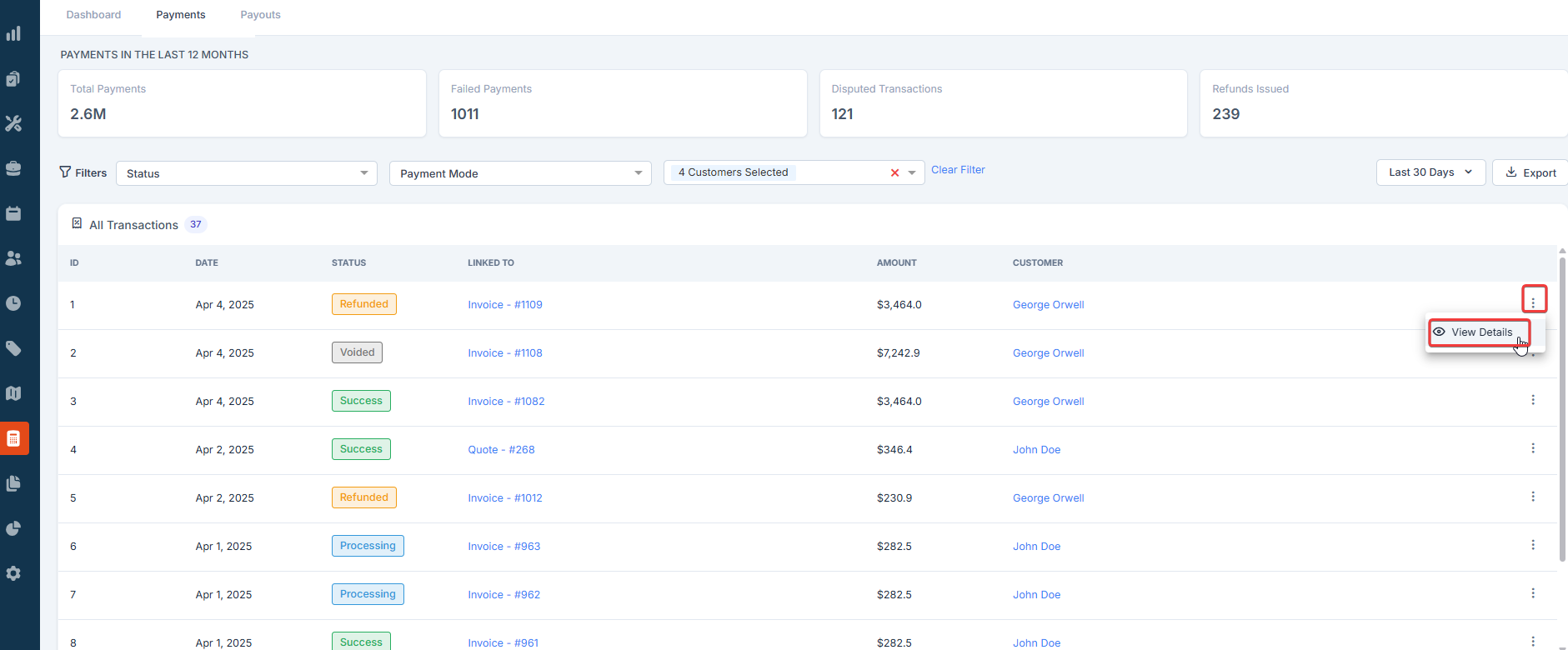
Task: Click the Total Payments 2.6M card
Action: coord(242,103)
